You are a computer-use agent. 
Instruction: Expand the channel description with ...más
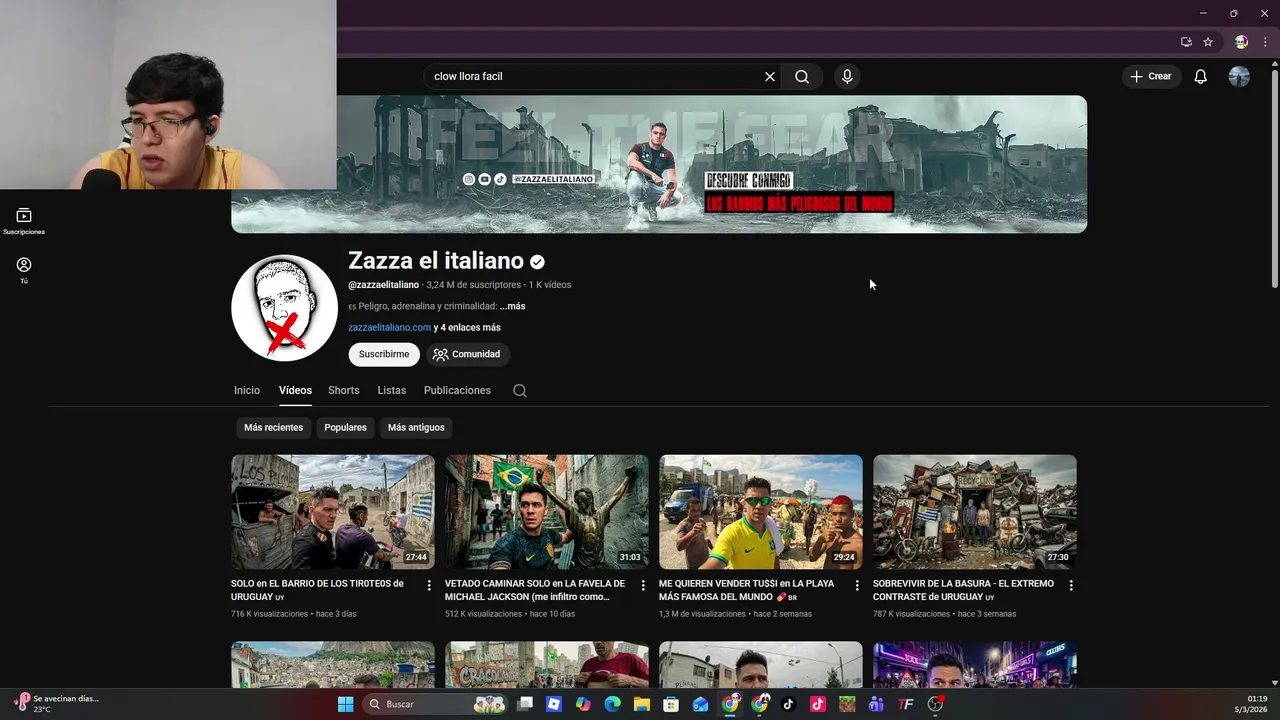(x=513, y=306)
